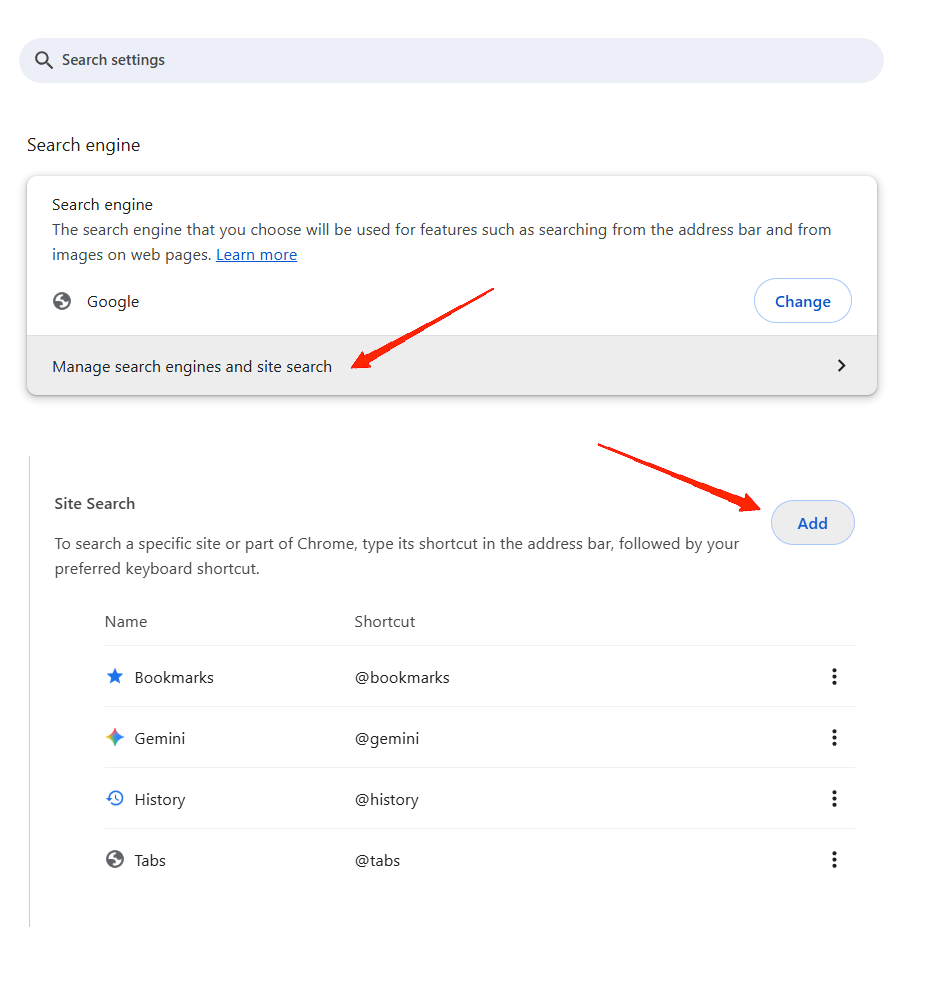The height and width of the screenshot is (983, 927).
Task: Open the Manage search engines row
Action: 450,366
